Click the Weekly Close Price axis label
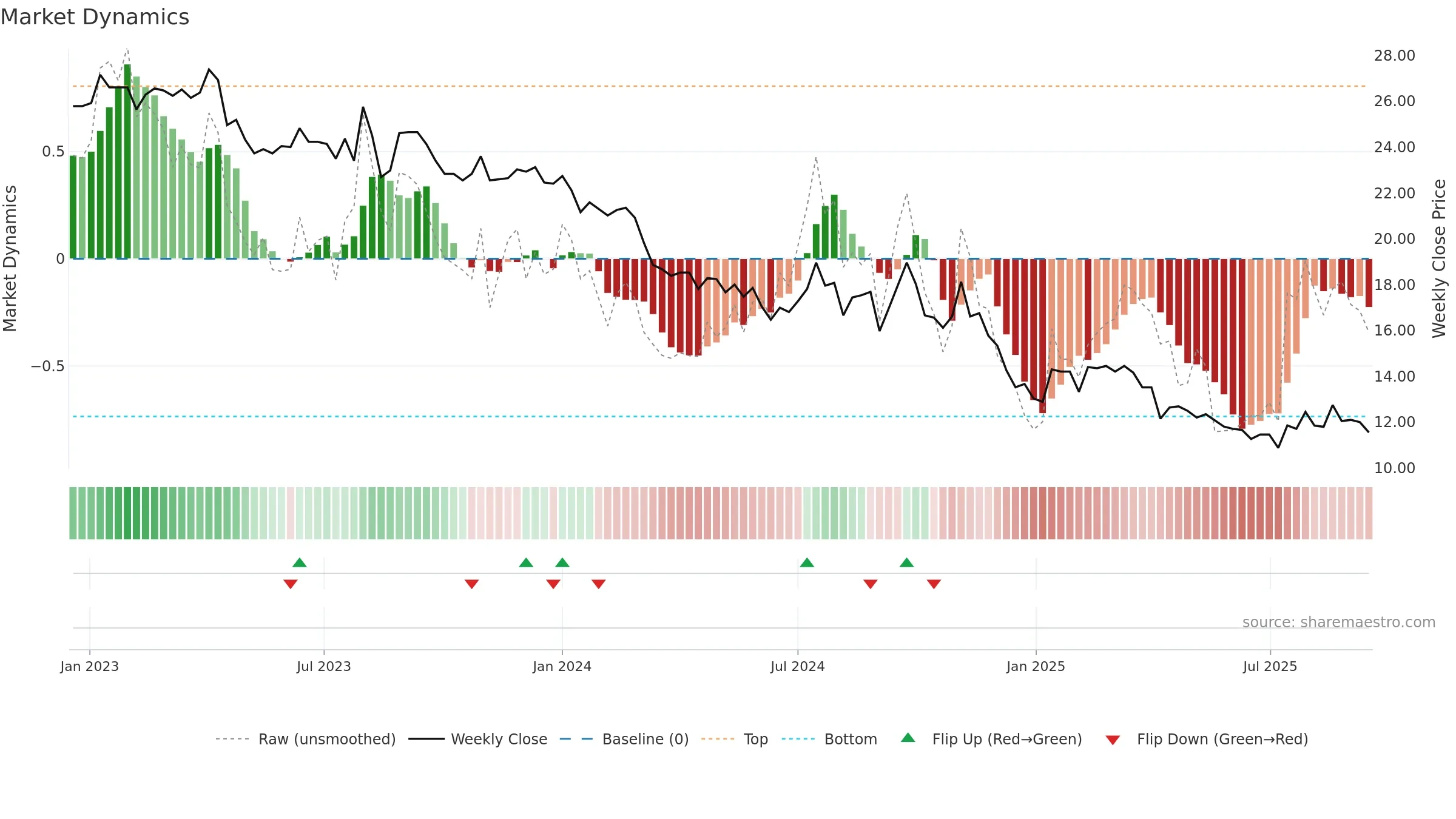The width and height of the screenshot is (1456, 819). click(x=1439, y=258)
